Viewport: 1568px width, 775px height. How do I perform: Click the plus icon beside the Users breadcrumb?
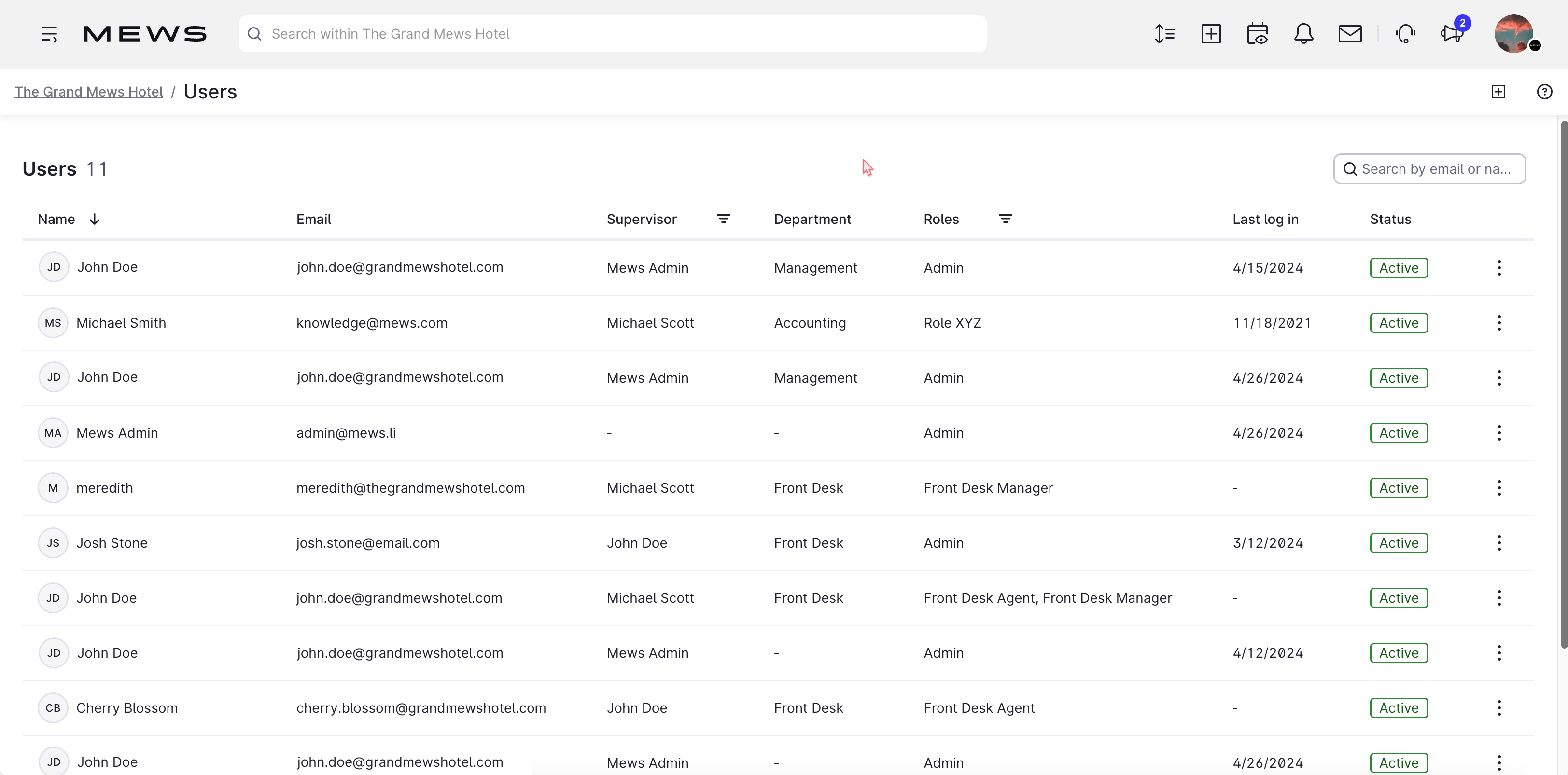1498,91
